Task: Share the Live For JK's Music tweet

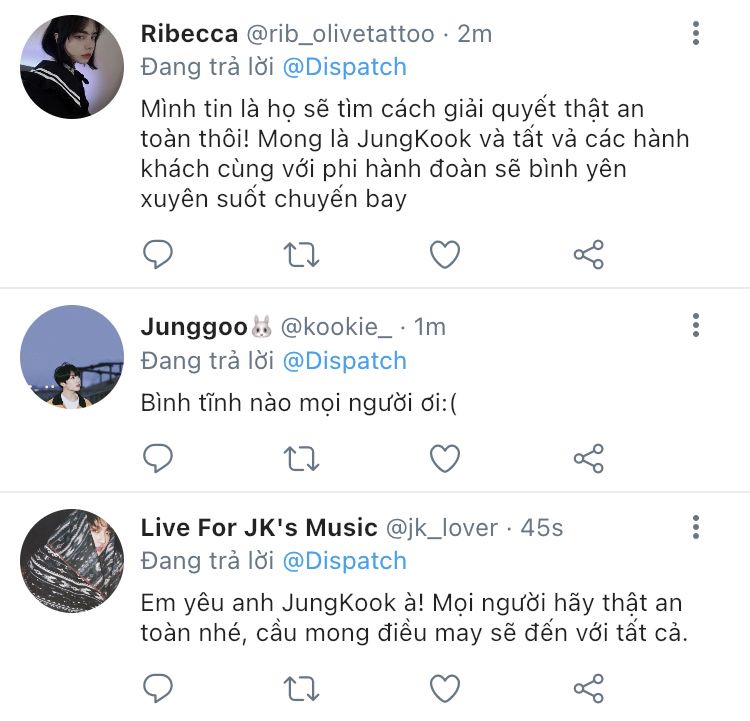Action: click(589, 689)
